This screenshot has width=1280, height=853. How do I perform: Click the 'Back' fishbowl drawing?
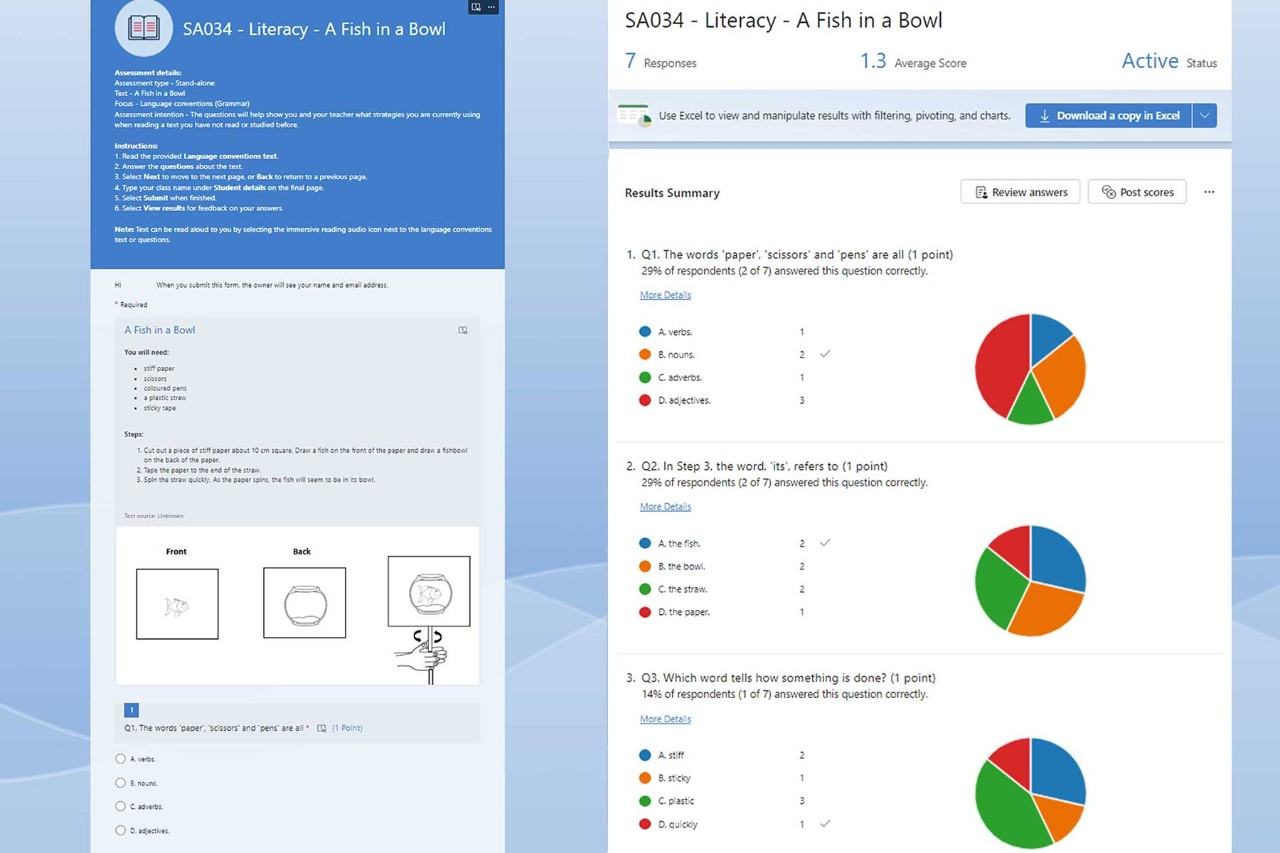(x=304, y=603)
